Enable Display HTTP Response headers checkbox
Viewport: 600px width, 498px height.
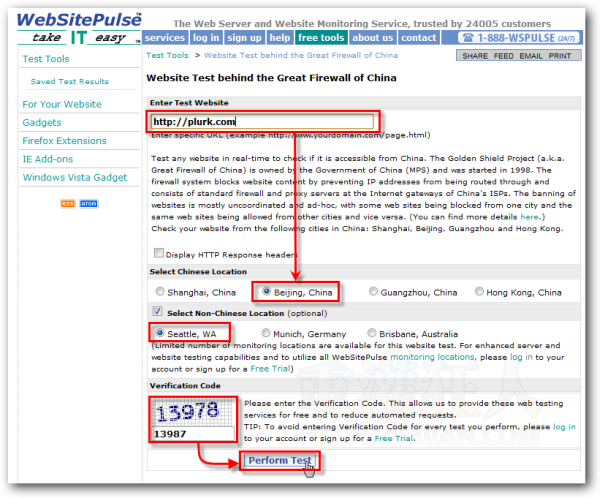(x=158, y=253)
